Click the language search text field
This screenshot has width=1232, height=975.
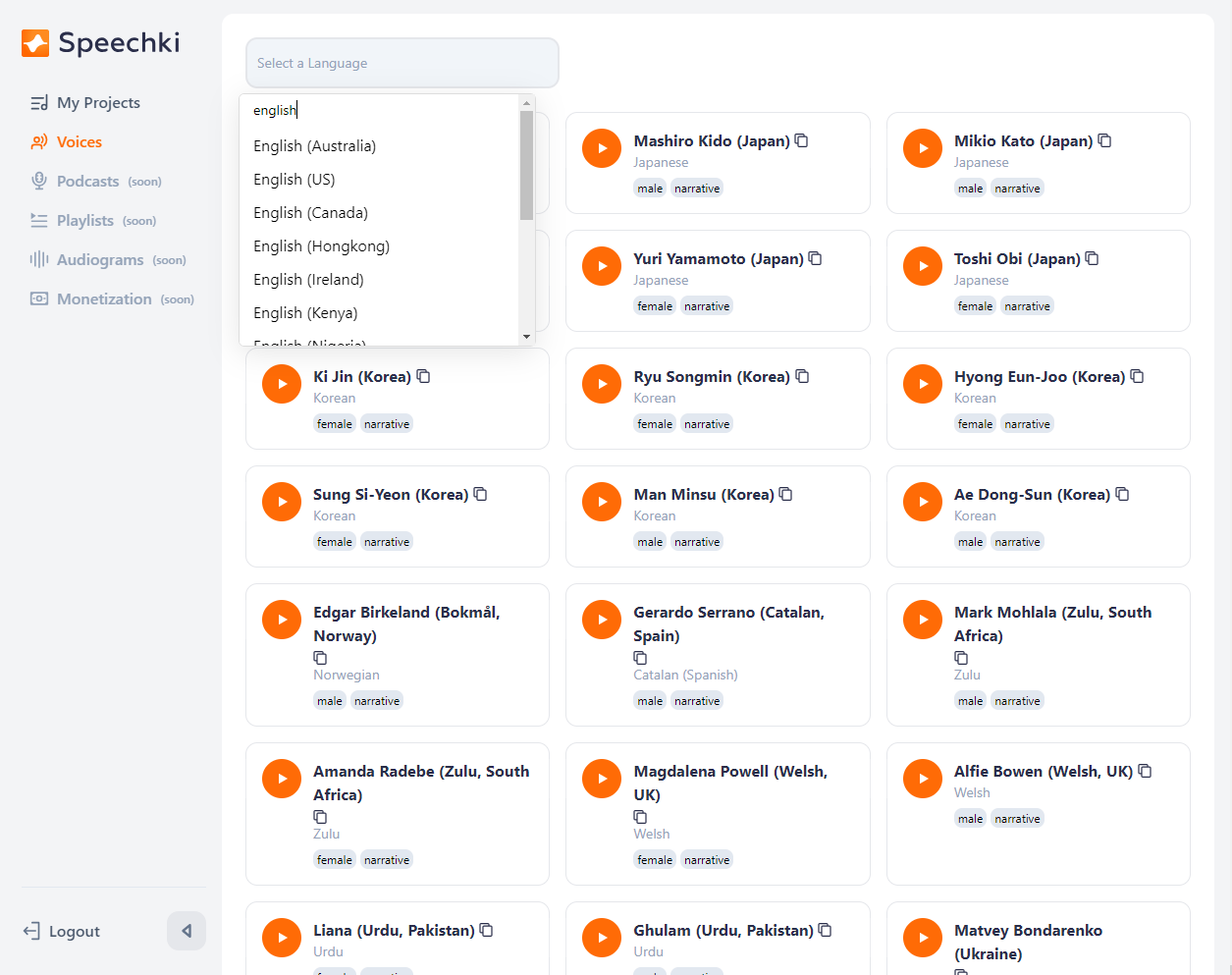point(381,110)
